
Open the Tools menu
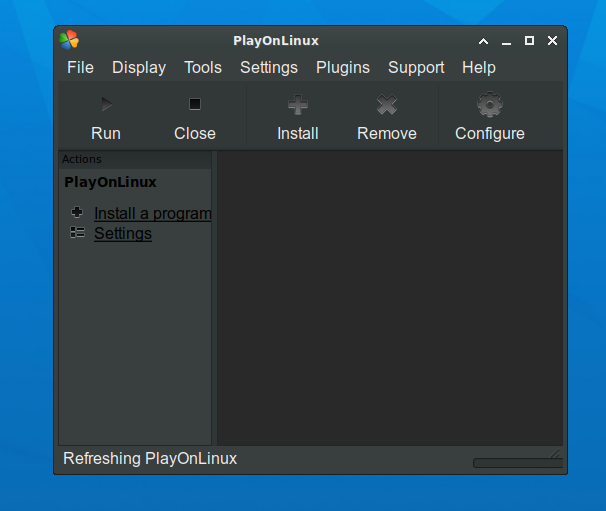click(203, 68)
